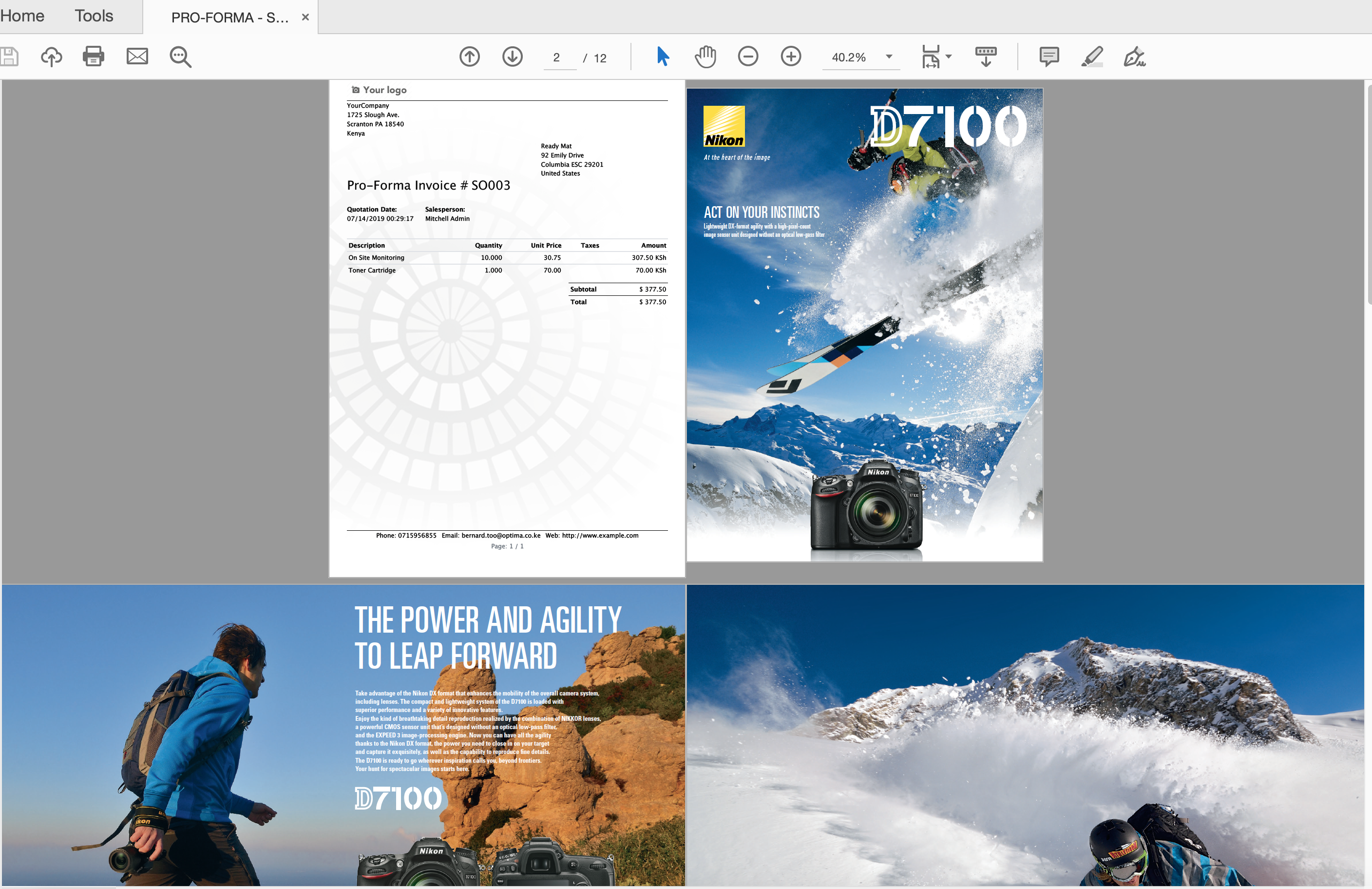Switch to the Home tab

point(22,16)
